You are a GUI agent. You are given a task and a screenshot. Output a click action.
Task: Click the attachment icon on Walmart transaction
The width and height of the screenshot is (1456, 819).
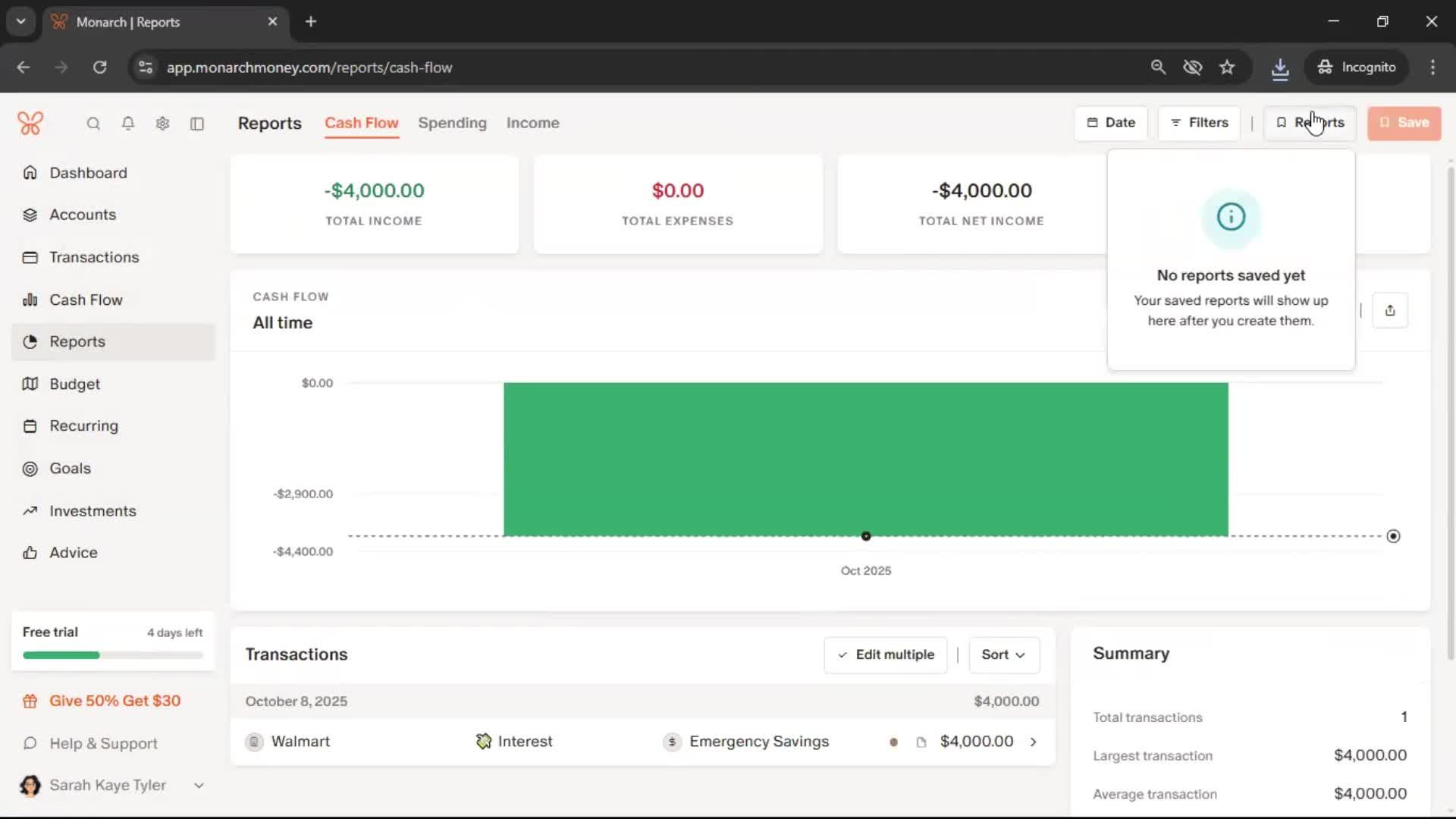click(x=921, y=742)
